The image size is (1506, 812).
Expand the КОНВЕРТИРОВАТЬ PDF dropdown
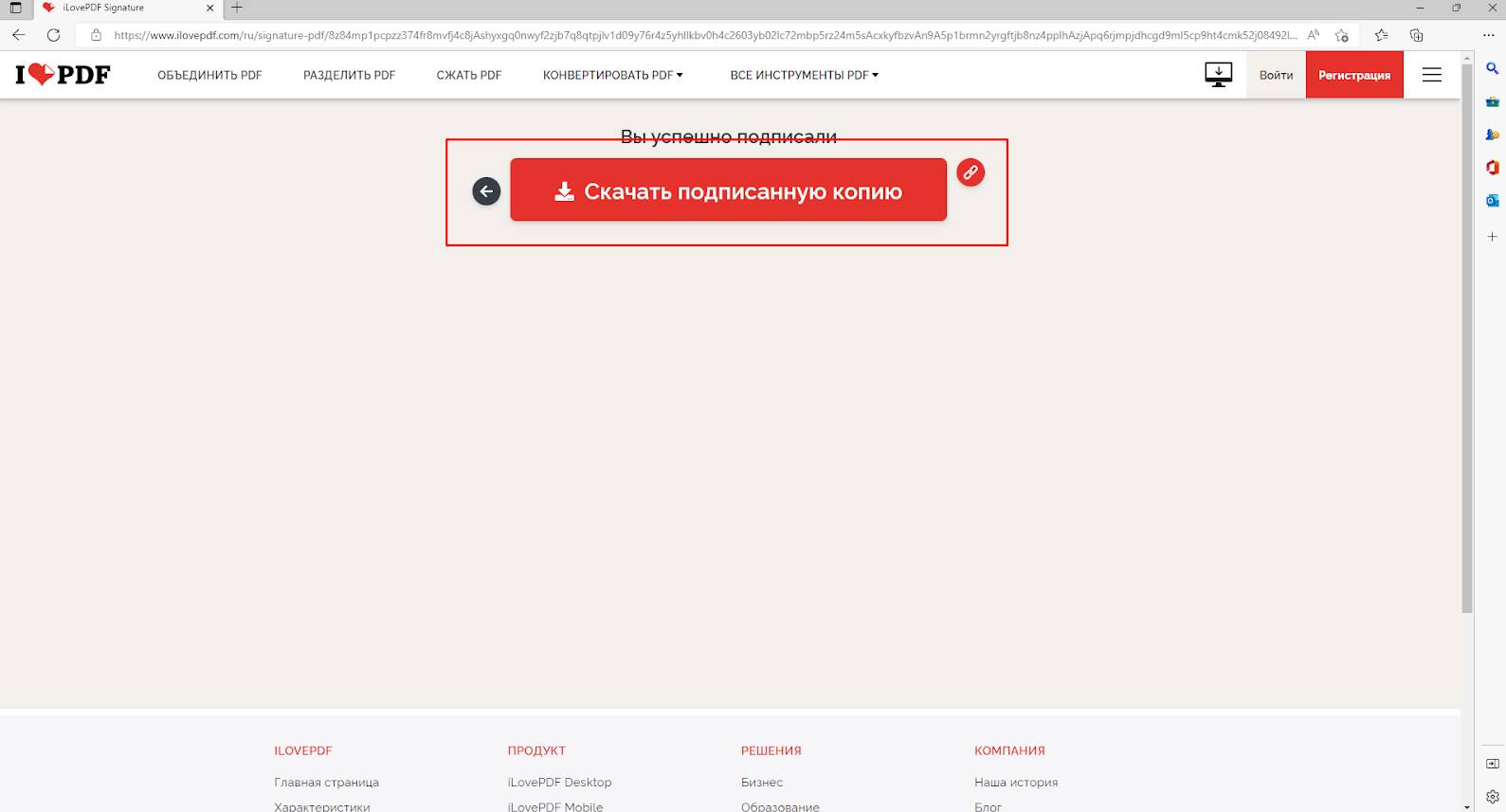[613, 75]
